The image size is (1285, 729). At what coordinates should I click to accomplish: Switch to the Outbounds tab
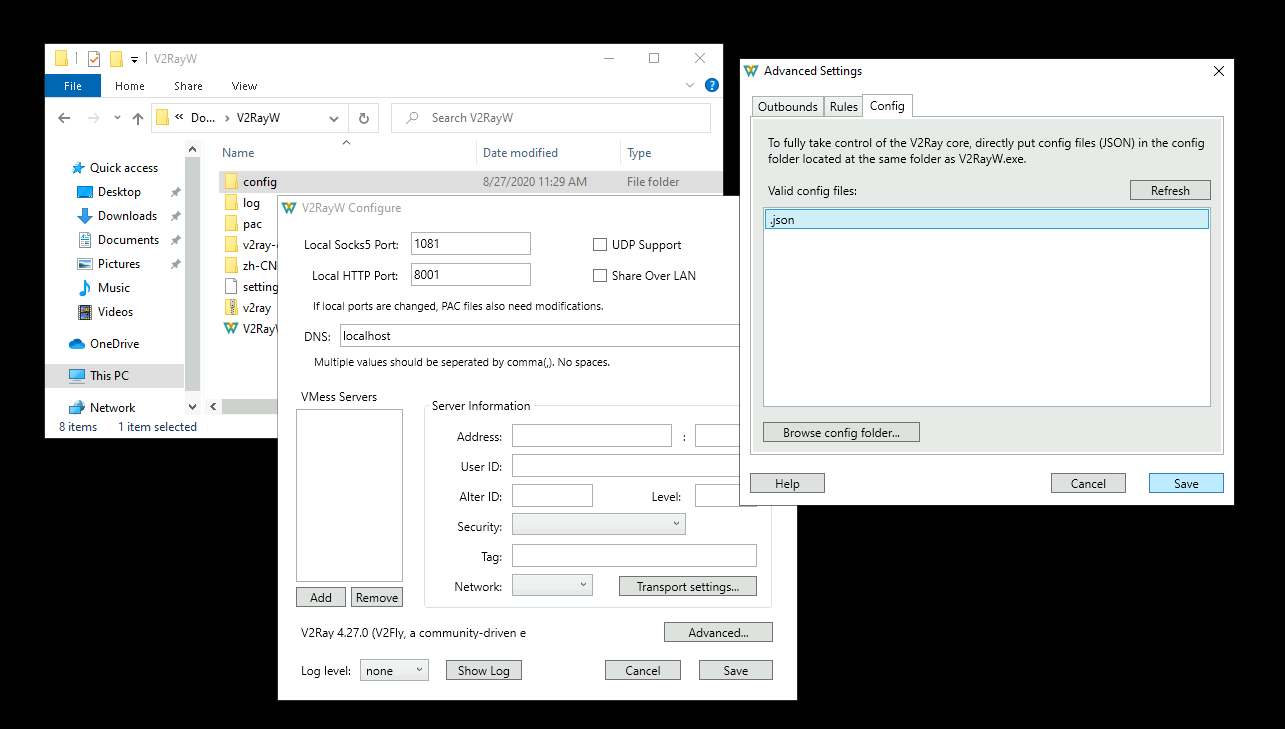[x=788, y=107]
